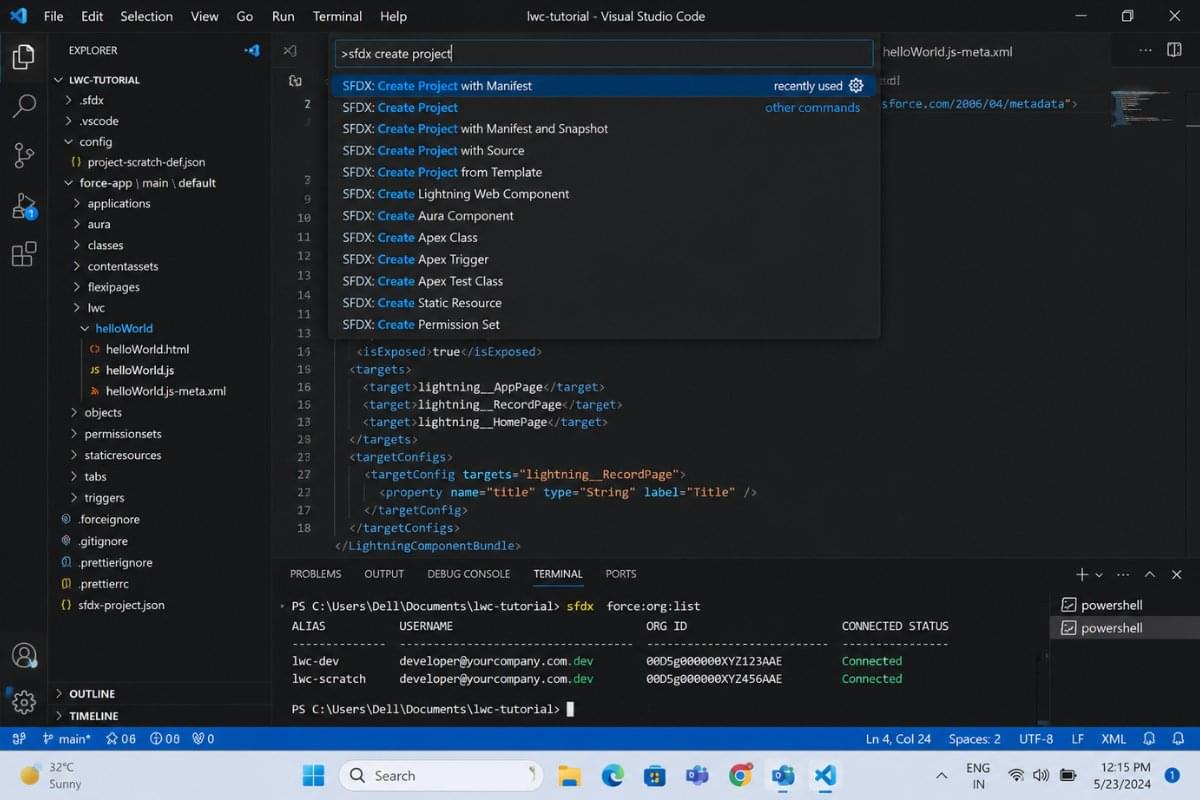Open Microsoft Store from taskbar

coord(655,775)
